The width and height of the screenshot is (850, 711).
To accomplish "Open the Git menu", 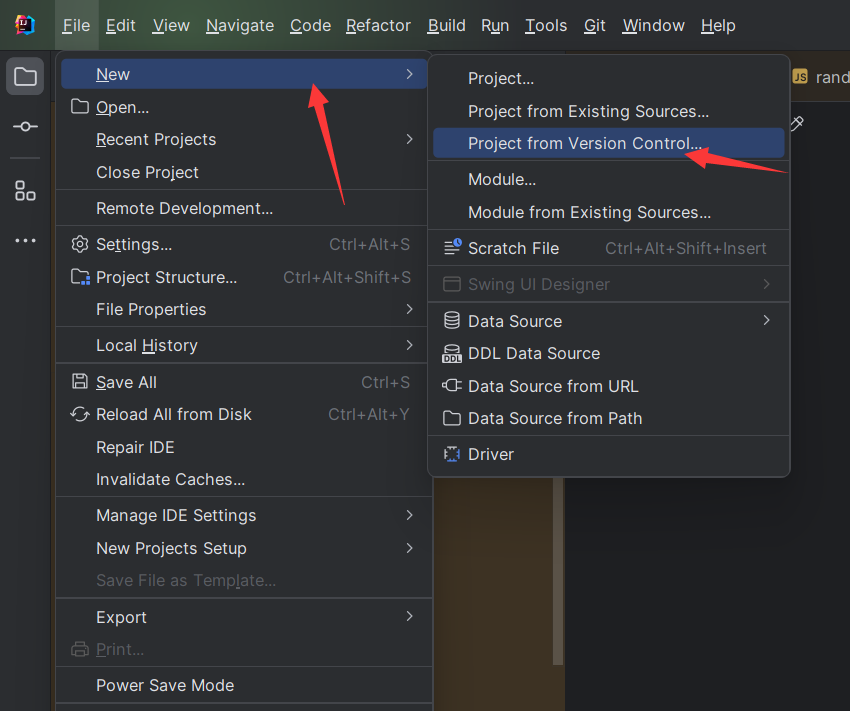I will (594, 25).
